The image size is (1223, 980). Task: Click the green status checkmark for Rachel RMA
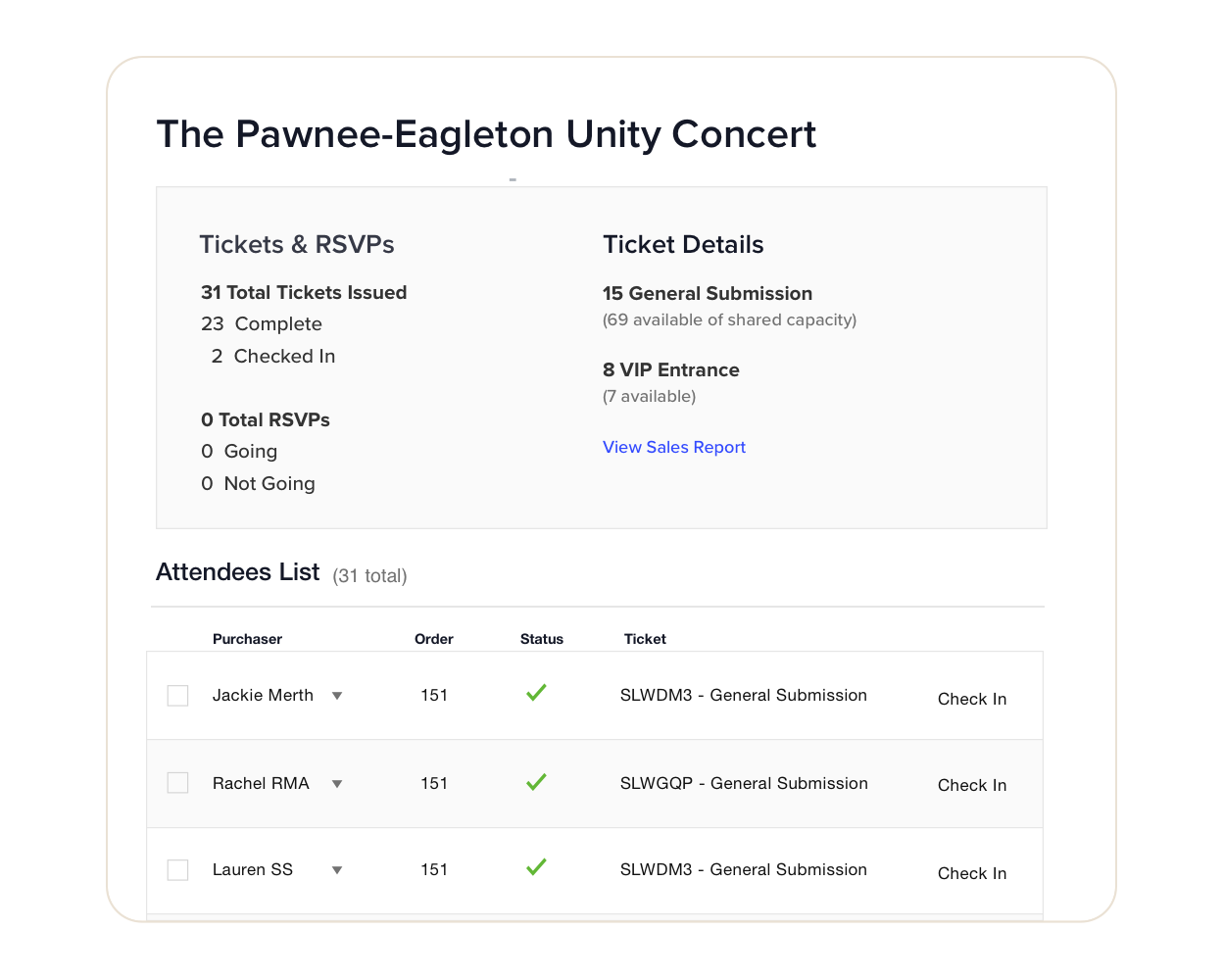tap(536, 781)
